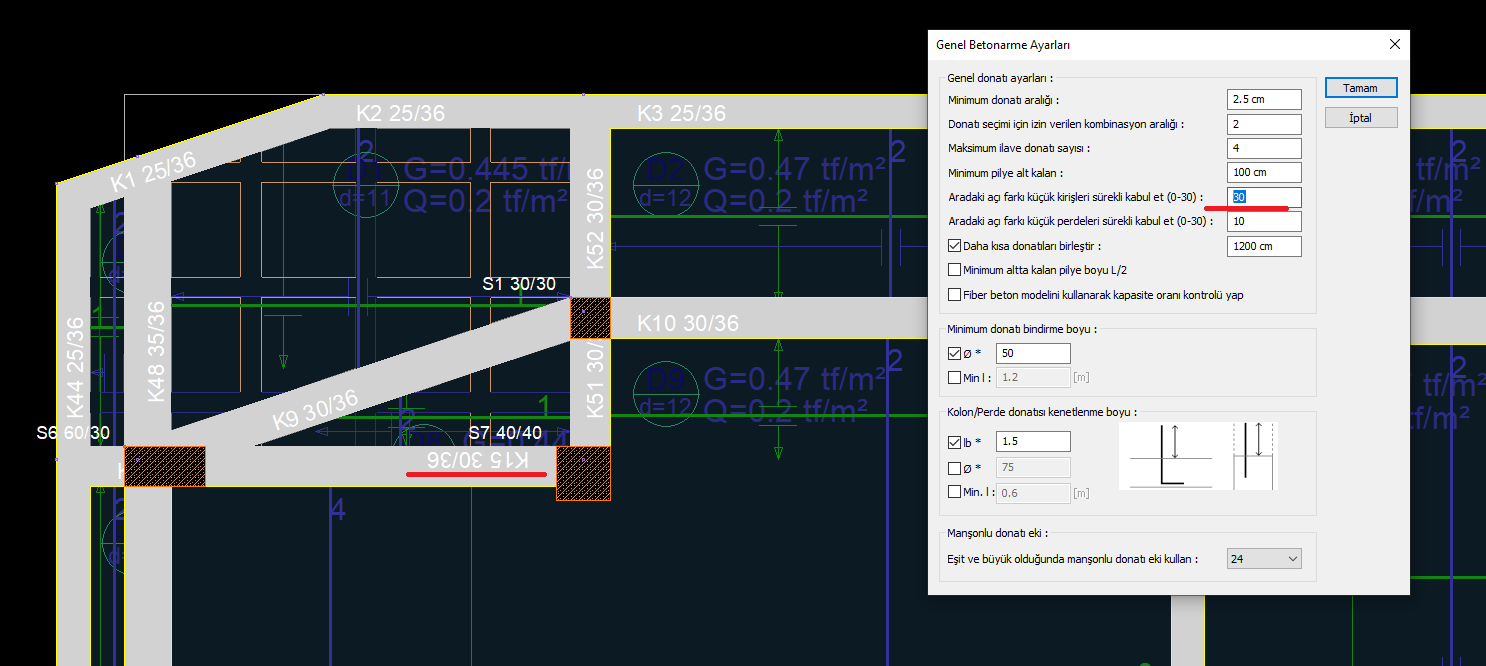
Task: Toggle the lb * checkbox
Action: click(x=954, y=442)
